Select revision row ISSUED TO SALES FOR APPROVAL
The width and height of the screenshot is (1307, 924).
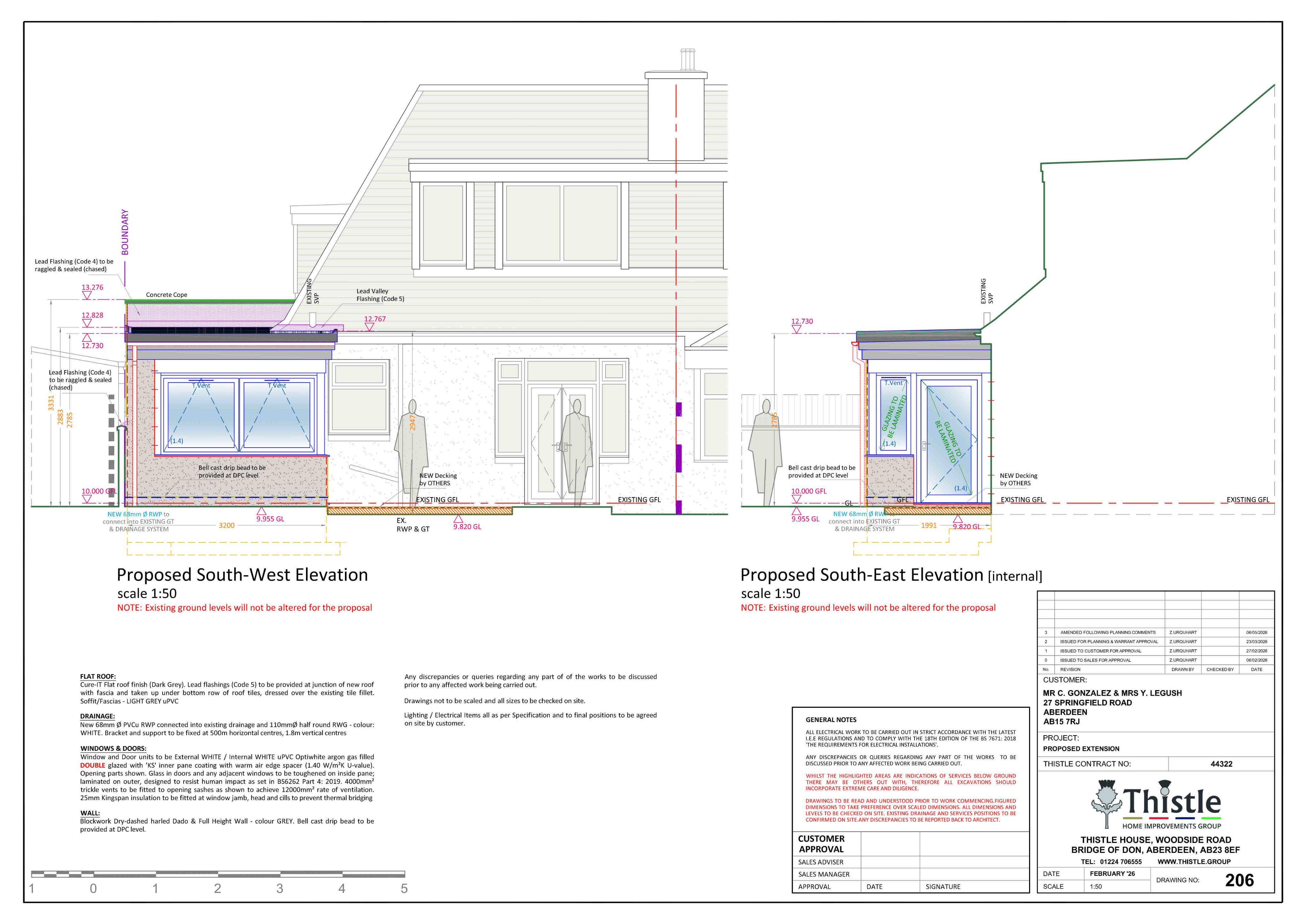point(1155,660)
